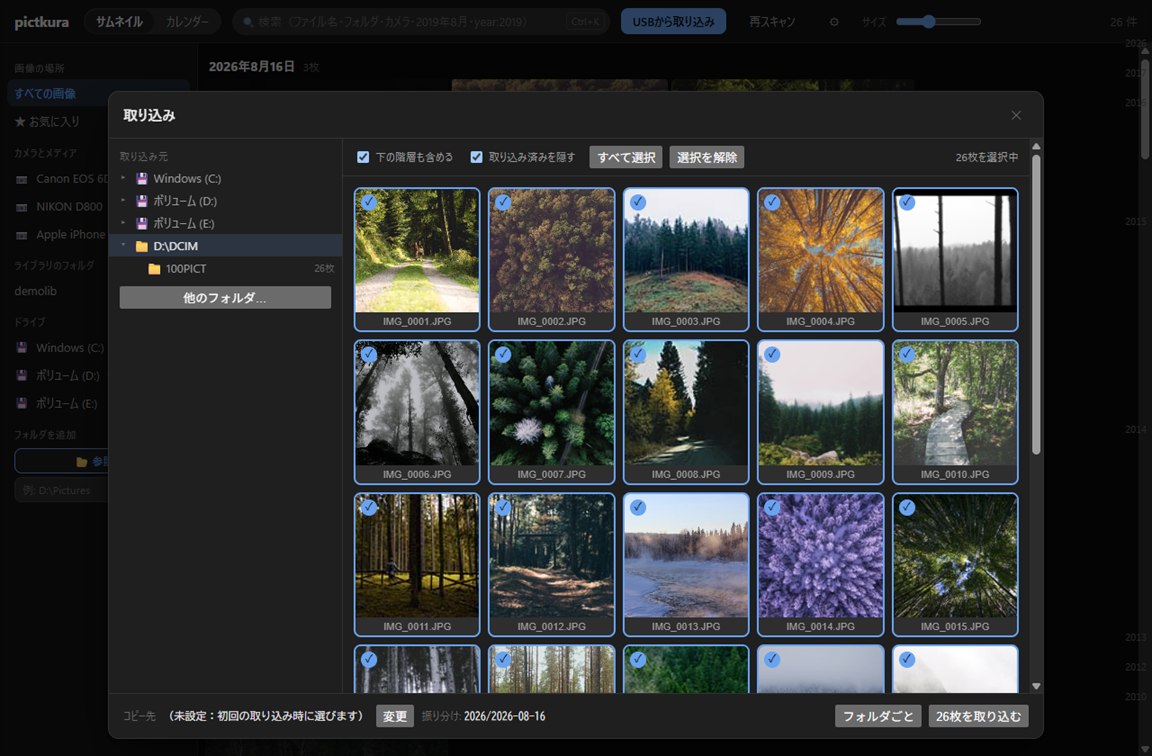
Task: Click sidebar ボリューム (D:) drive icon under ドライブ
Action: [22, 375]
